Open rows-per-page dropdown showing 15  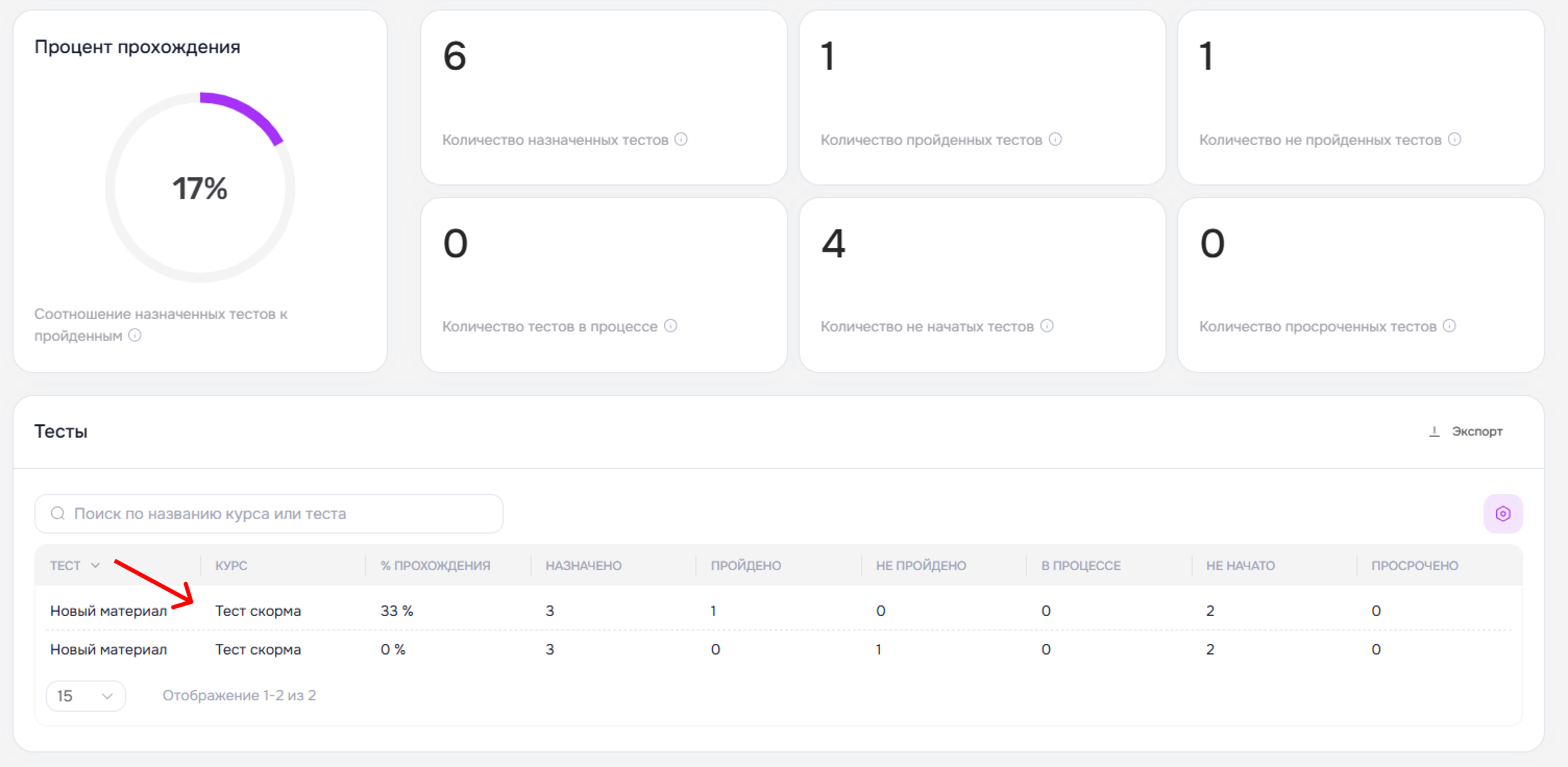[86, 696]
